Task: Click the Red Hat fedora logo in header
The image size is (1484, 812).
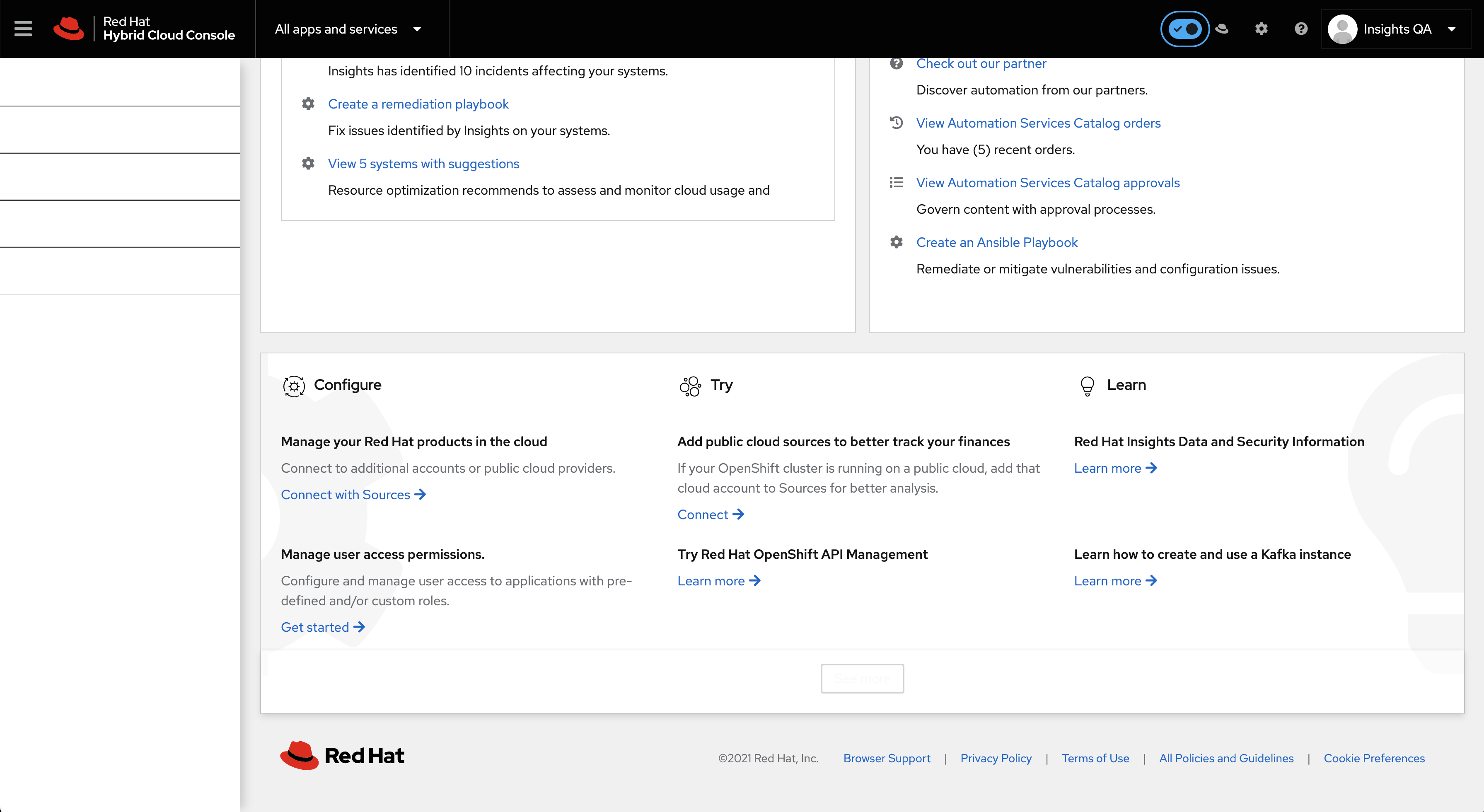Action: pos(68,29)
